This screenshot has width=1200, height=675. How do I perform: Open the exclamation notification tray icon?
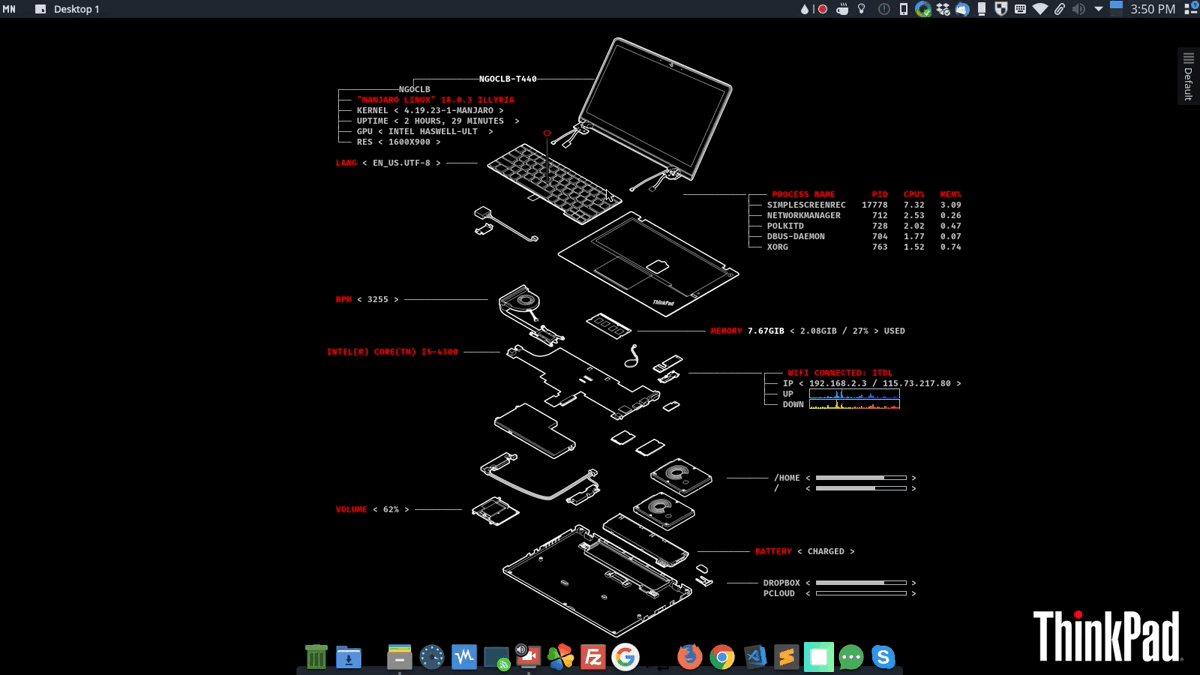click(x=884, y=9)
